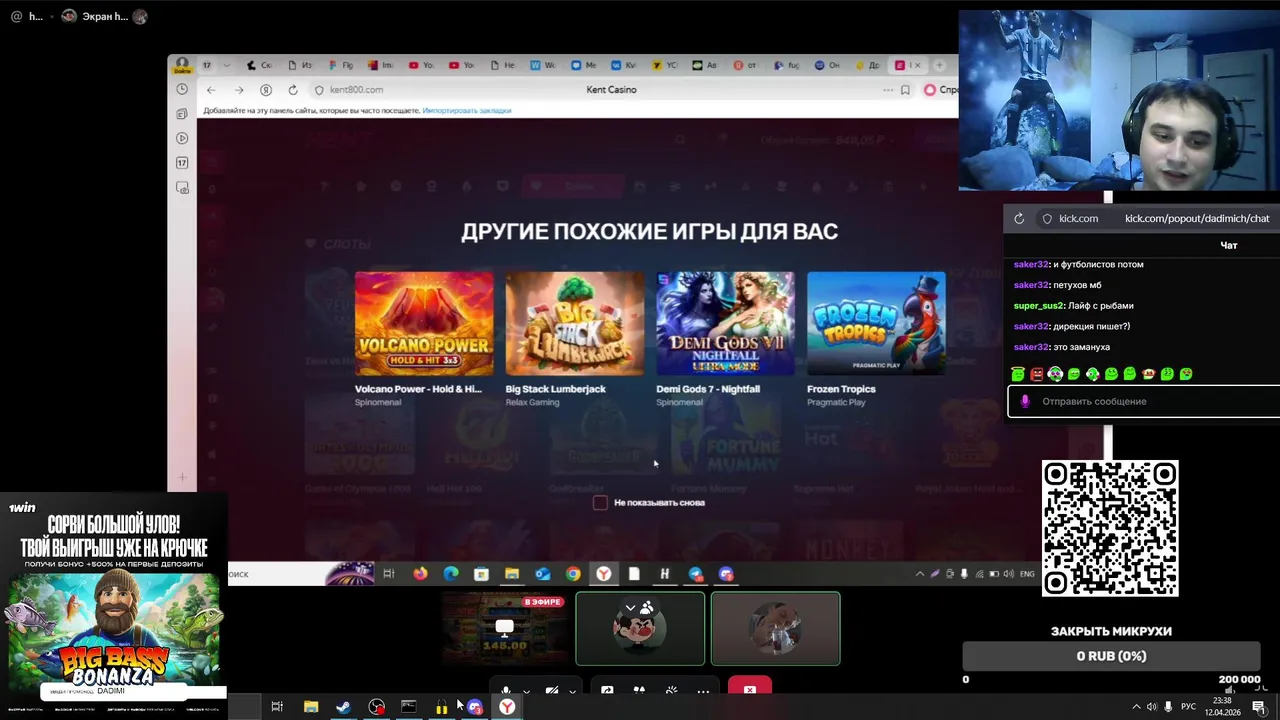The height and width of the screenshot is (720, 1280).
Task: Select the participant tile on the right
Action: pos(775,629)
